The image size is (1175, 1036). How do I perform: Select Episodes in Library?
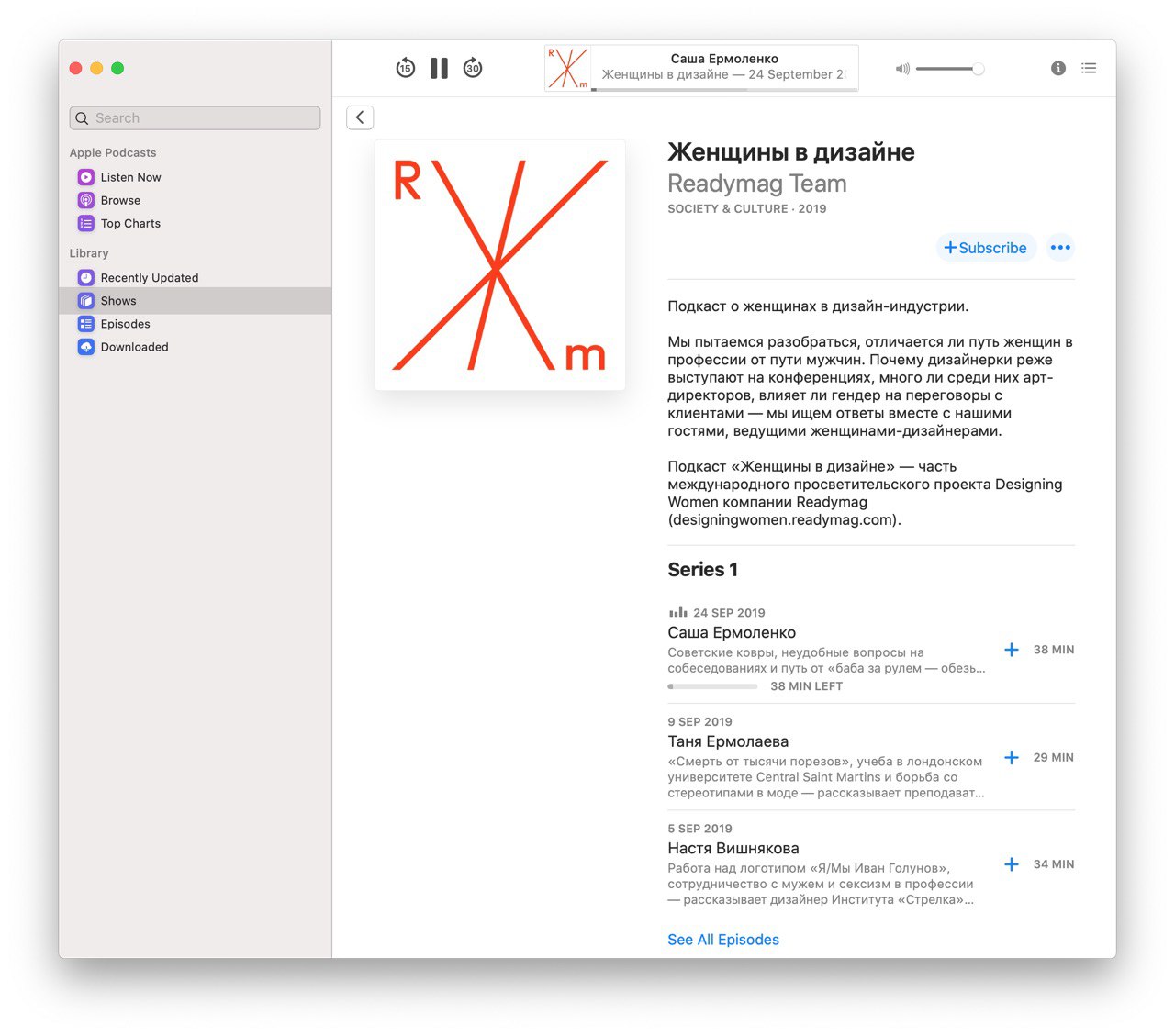(195, 324)
